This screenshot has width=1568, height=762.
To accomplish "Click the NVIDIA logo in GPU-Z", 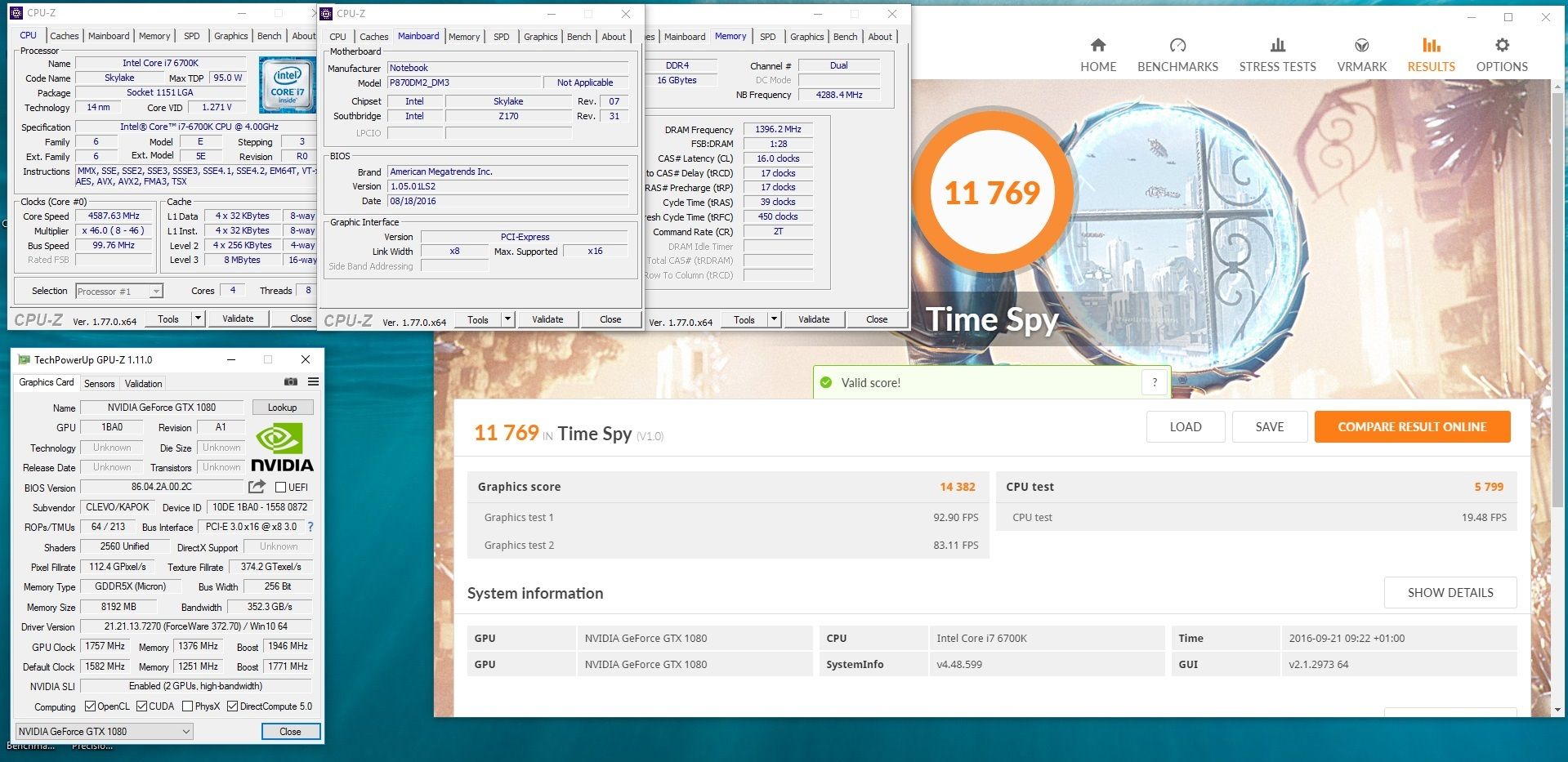I will (x=282, y=448).
